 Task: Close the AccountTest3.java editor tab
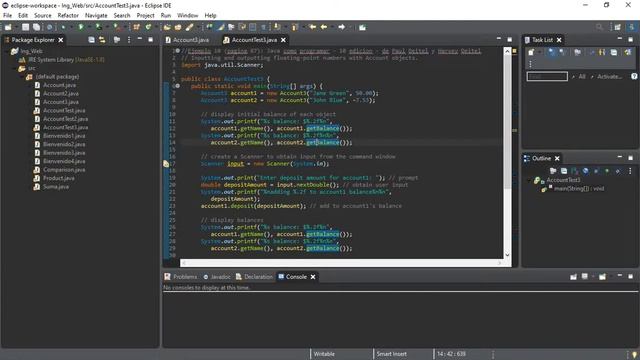point(283,40)
